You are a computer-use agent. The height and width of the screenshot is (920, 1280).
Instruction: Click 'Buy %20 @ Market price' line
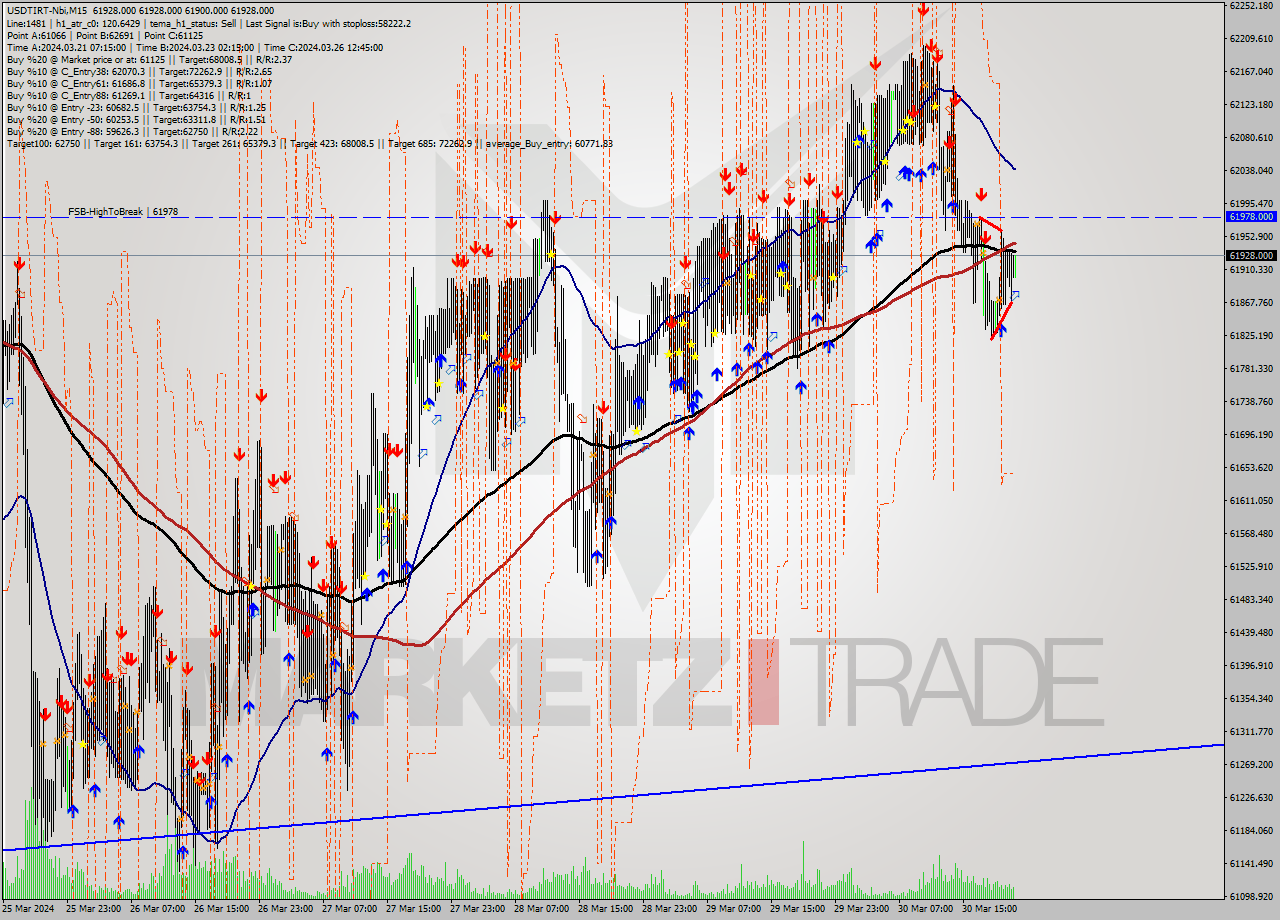[149, 59]
